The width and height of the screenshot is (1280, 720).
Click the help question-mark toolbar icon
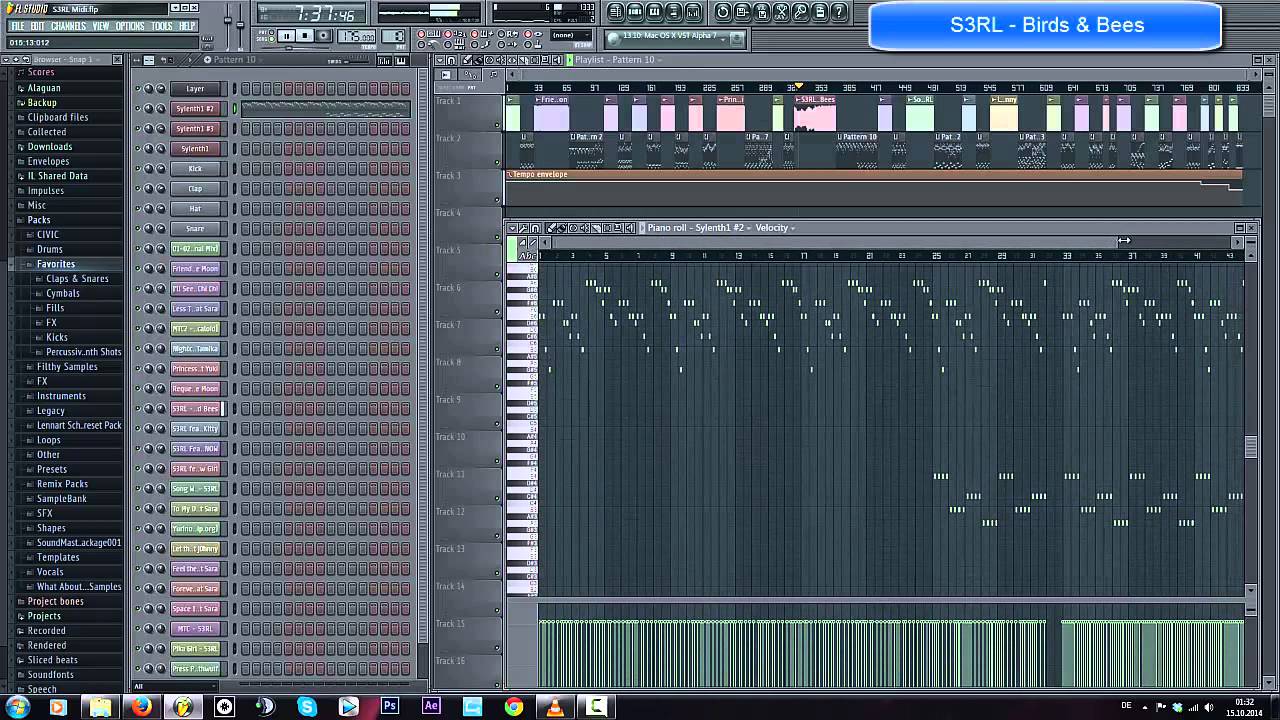tap(839, 12)
